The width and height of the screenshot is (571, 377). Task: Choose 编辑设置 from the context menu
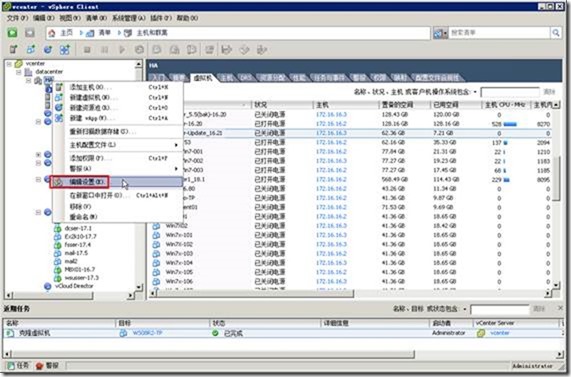coord(117,182)
